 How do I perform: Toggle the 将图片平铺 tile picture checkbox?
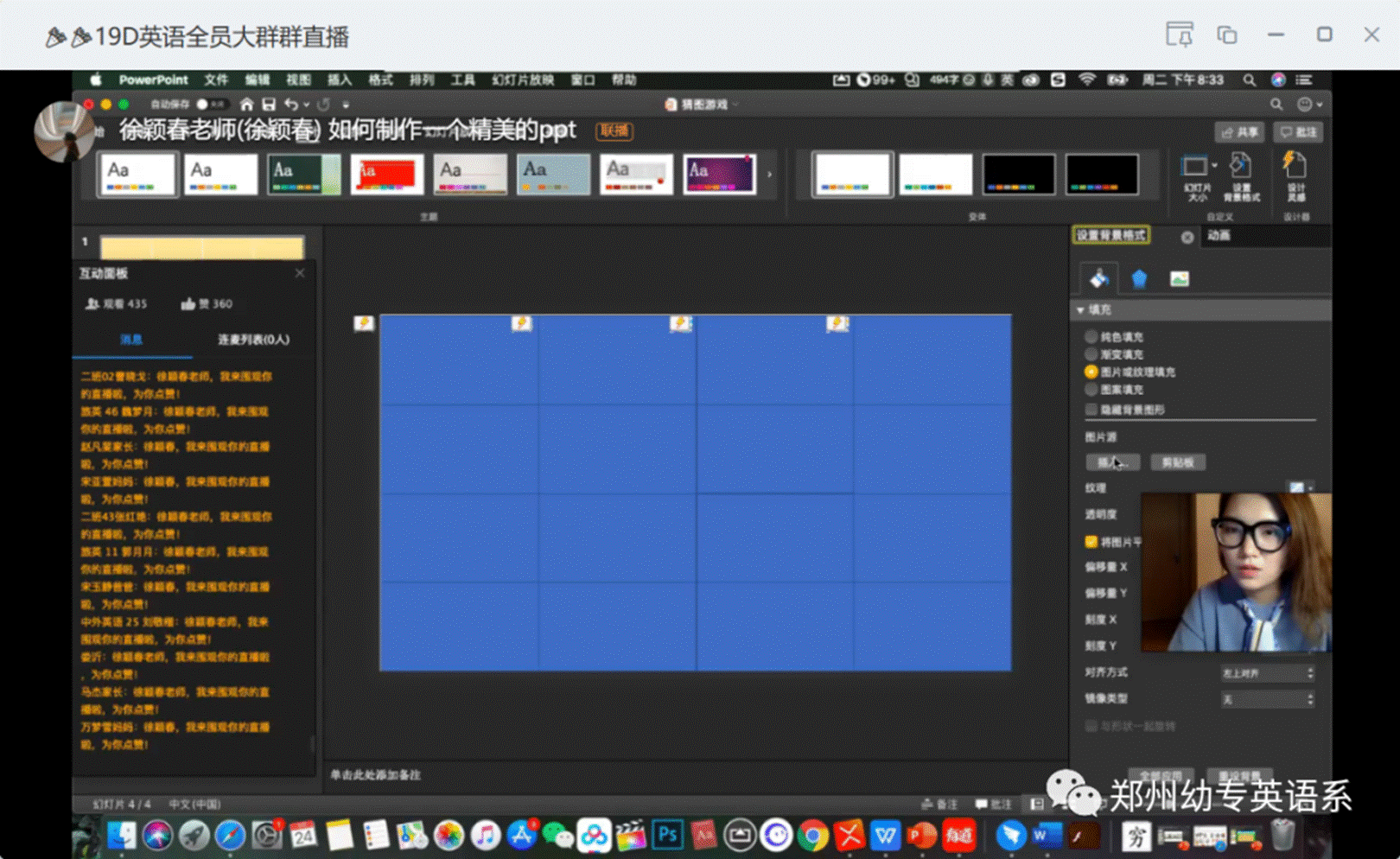tap(1091, 542)
